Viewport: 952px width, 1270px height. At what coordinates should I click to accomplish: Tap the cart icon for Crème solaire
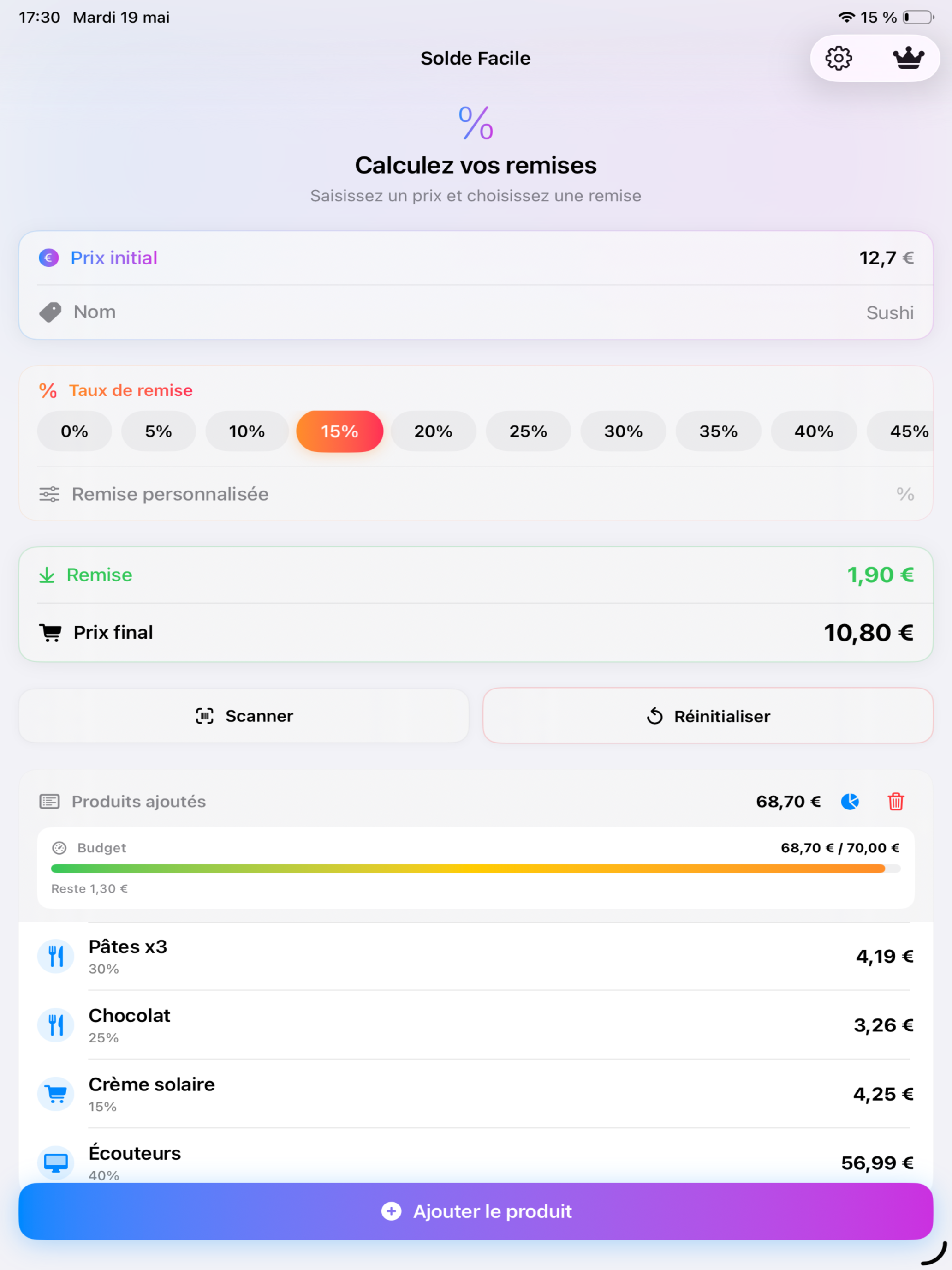56,1094
